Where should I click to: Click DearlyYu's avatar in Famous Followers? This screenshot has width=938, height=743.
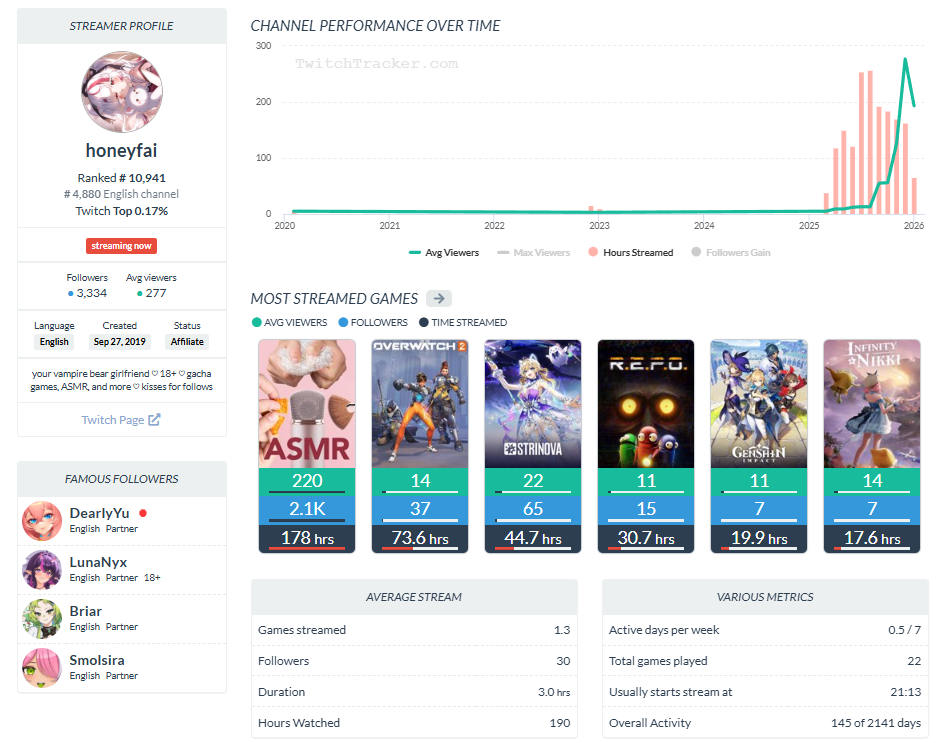pos(42,521)
